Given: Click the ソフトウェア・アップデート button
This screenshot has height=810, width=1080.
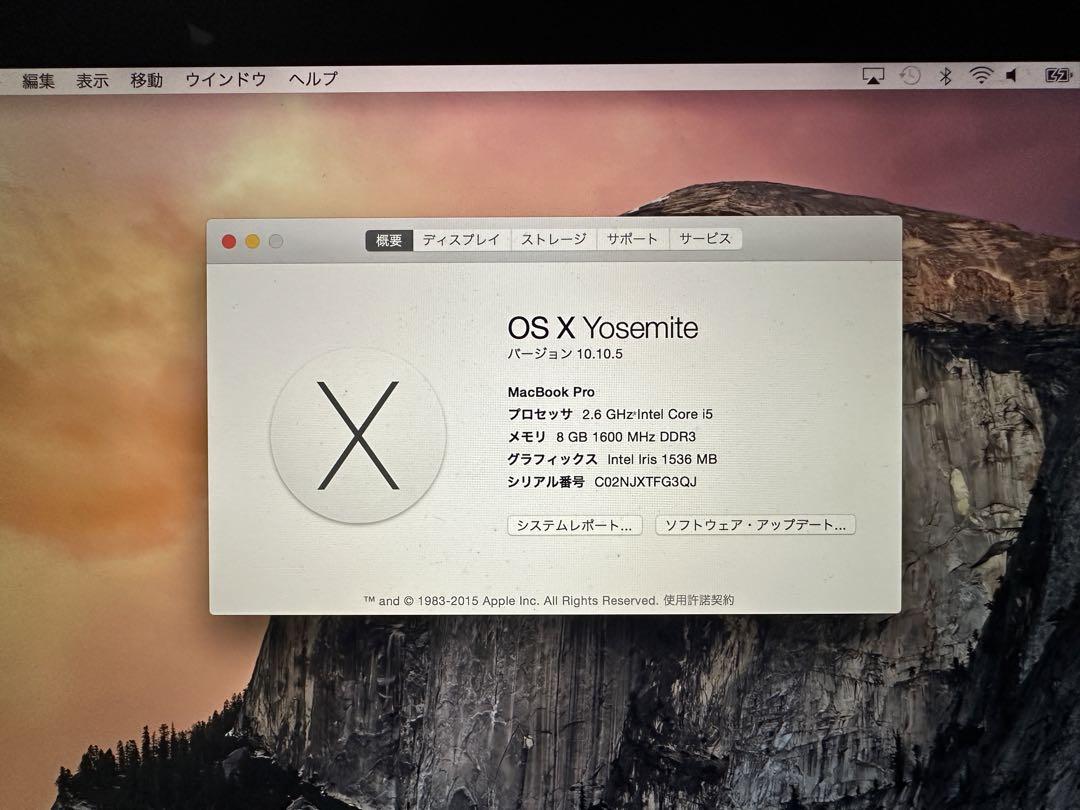Looking at the screenshot, I should pyautogui.click(x=756, y=525).
